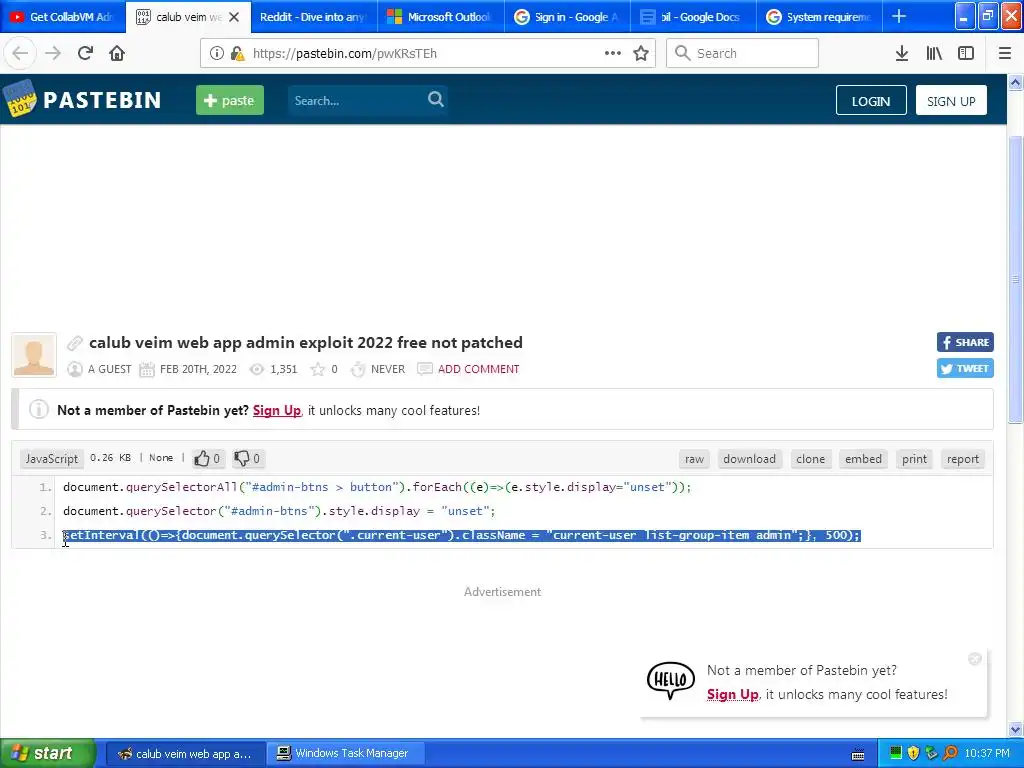Image resolution: width=1024 pixels, height=768 pixels.
Task: Share paste on Facebook
Action: 965,342
